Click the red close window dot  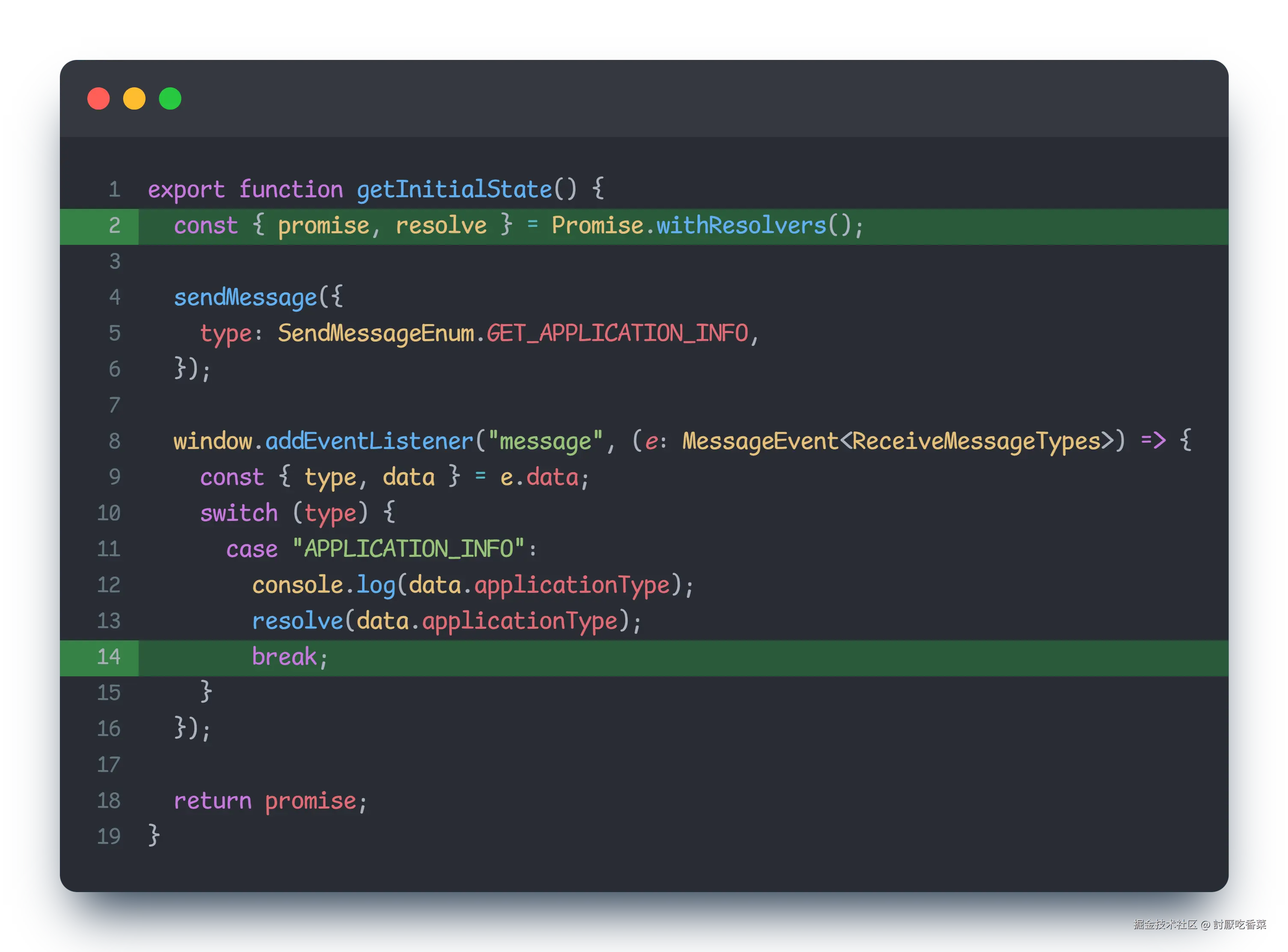98,98
